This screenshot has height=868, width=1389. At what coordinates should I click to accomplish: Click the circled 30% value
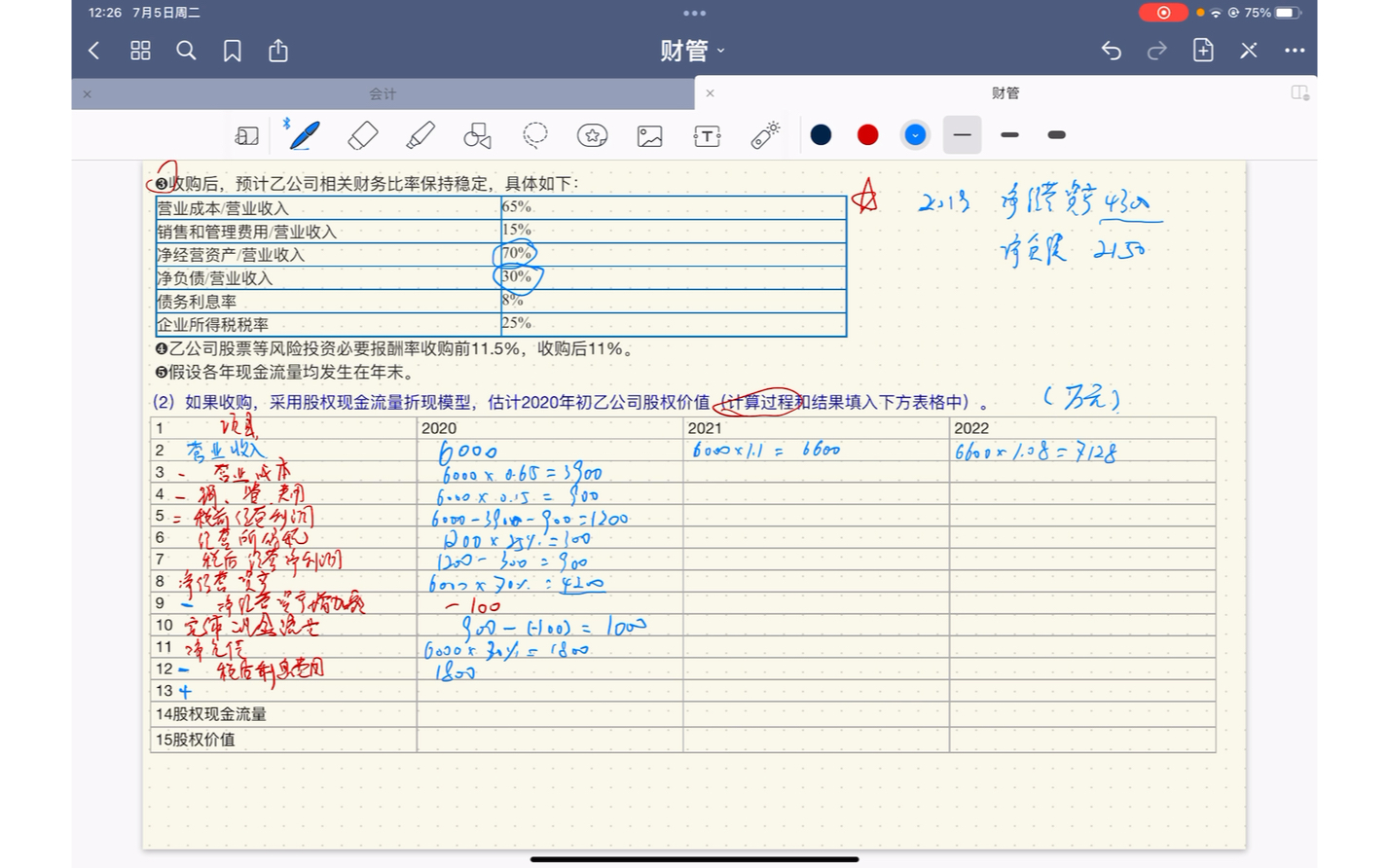point(517,276)
